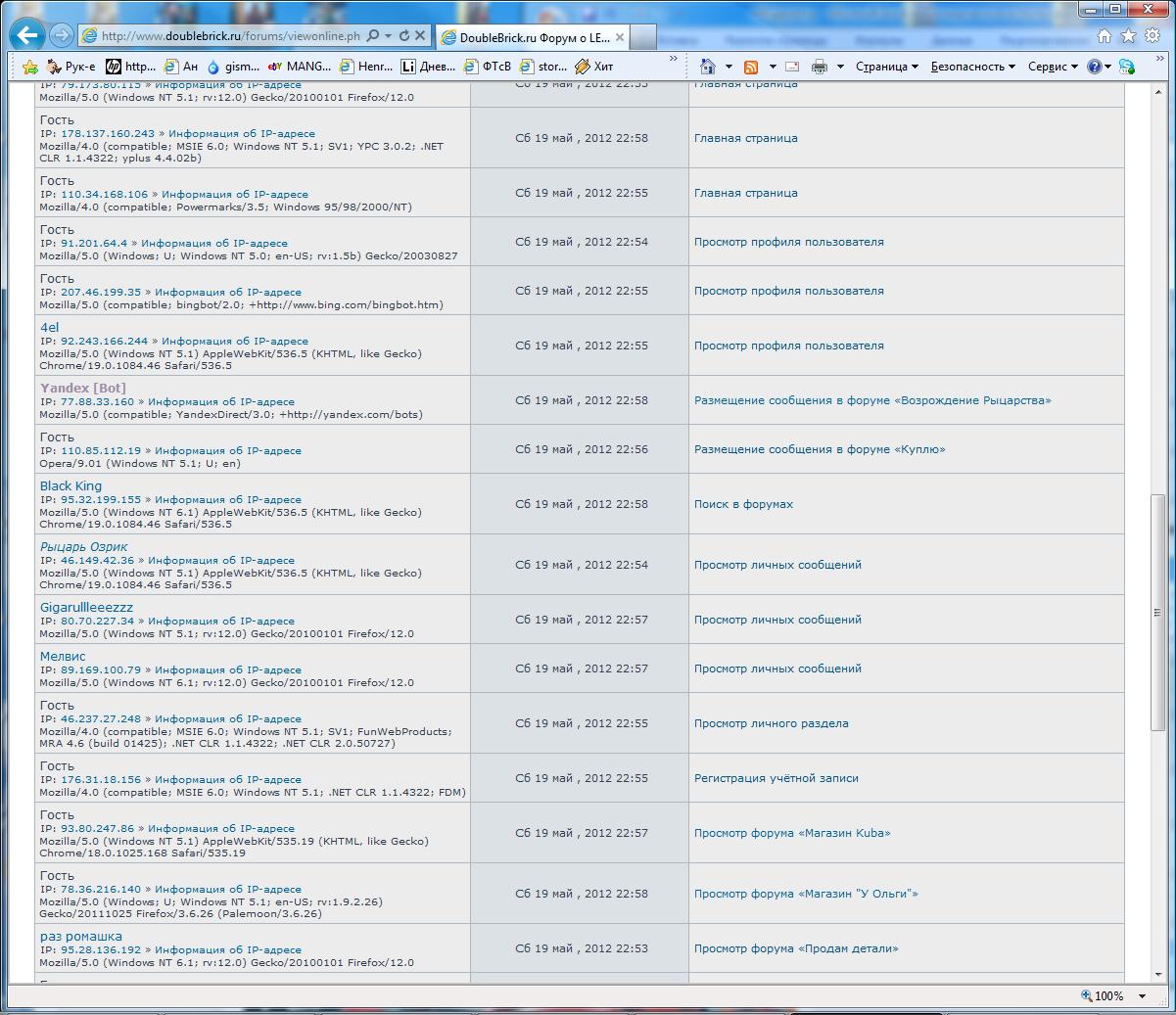Click the Read mail icon in command bar

(792, 67)
